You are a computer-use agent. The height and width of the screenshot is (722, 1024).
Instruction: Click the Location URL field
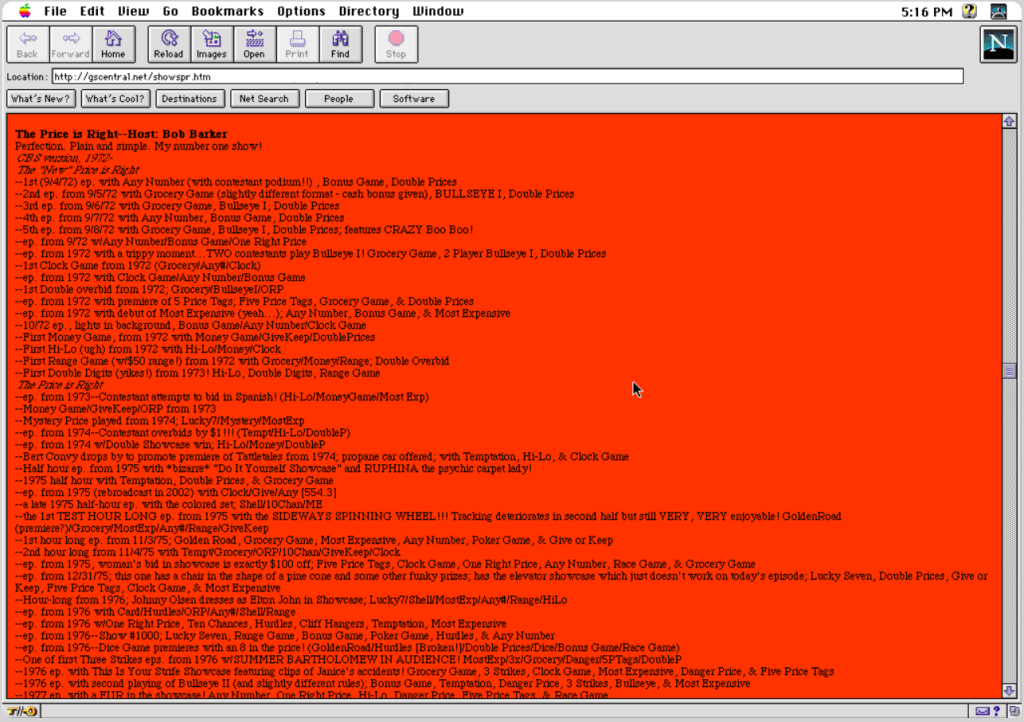(400, 75)
